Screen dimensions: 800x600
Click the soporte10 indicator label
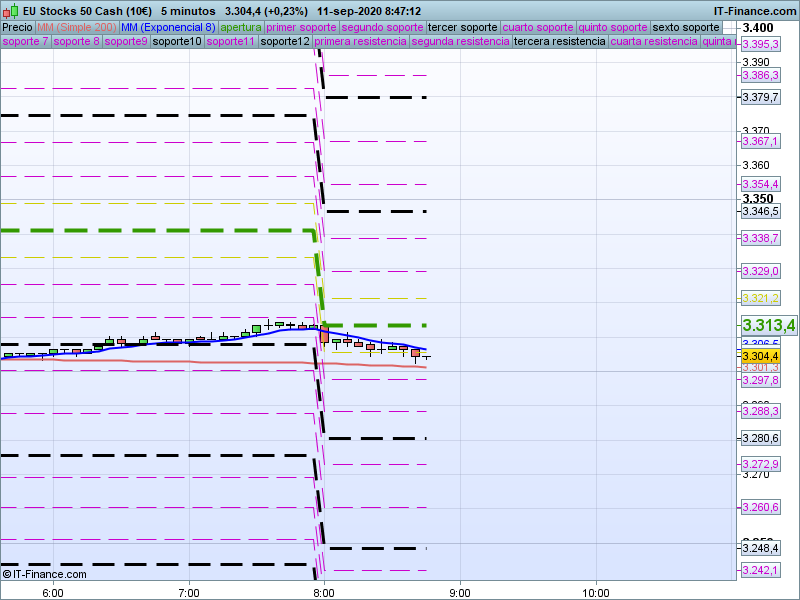point(178,42)
